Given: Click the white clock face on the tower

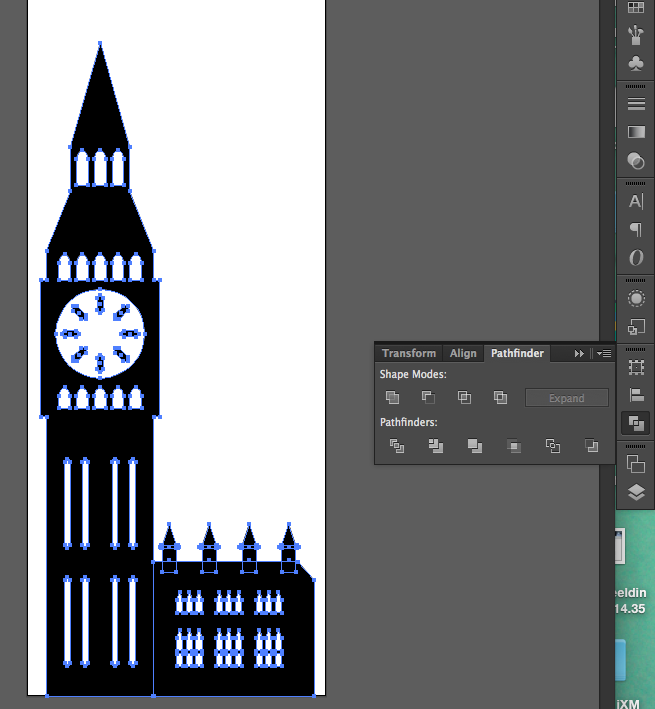Looking at the screenshot, I should (x=100, y=334).
